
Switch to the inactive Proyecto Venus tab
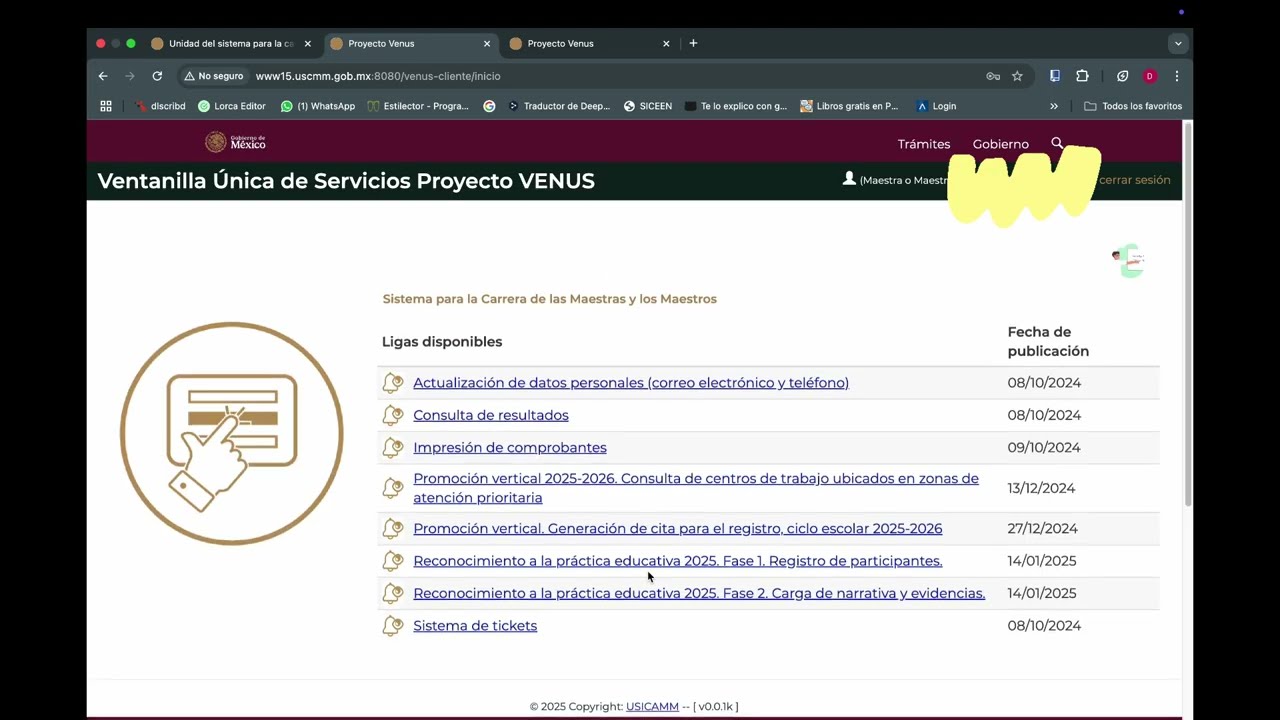pos(588,44)
